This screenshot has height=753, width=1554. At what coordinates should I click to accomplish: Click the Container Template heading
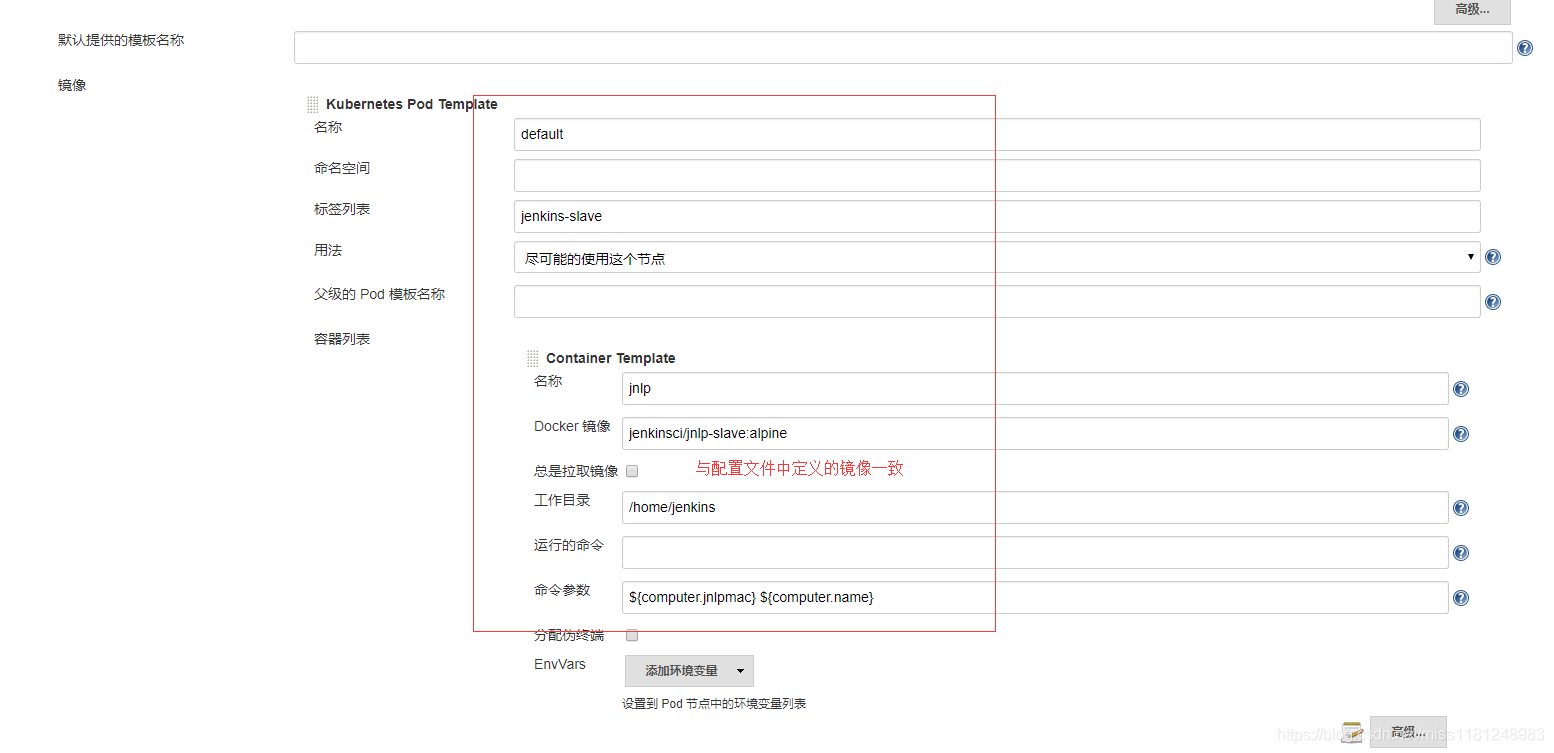click(x=610, y=358)
